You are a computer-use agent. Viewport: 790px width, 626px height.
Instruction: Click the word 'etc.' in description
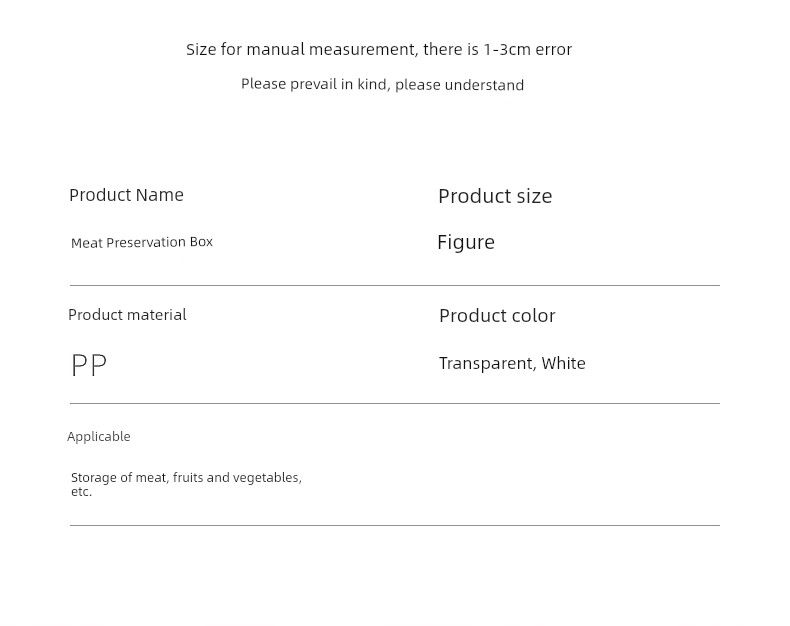click(82, 492)
